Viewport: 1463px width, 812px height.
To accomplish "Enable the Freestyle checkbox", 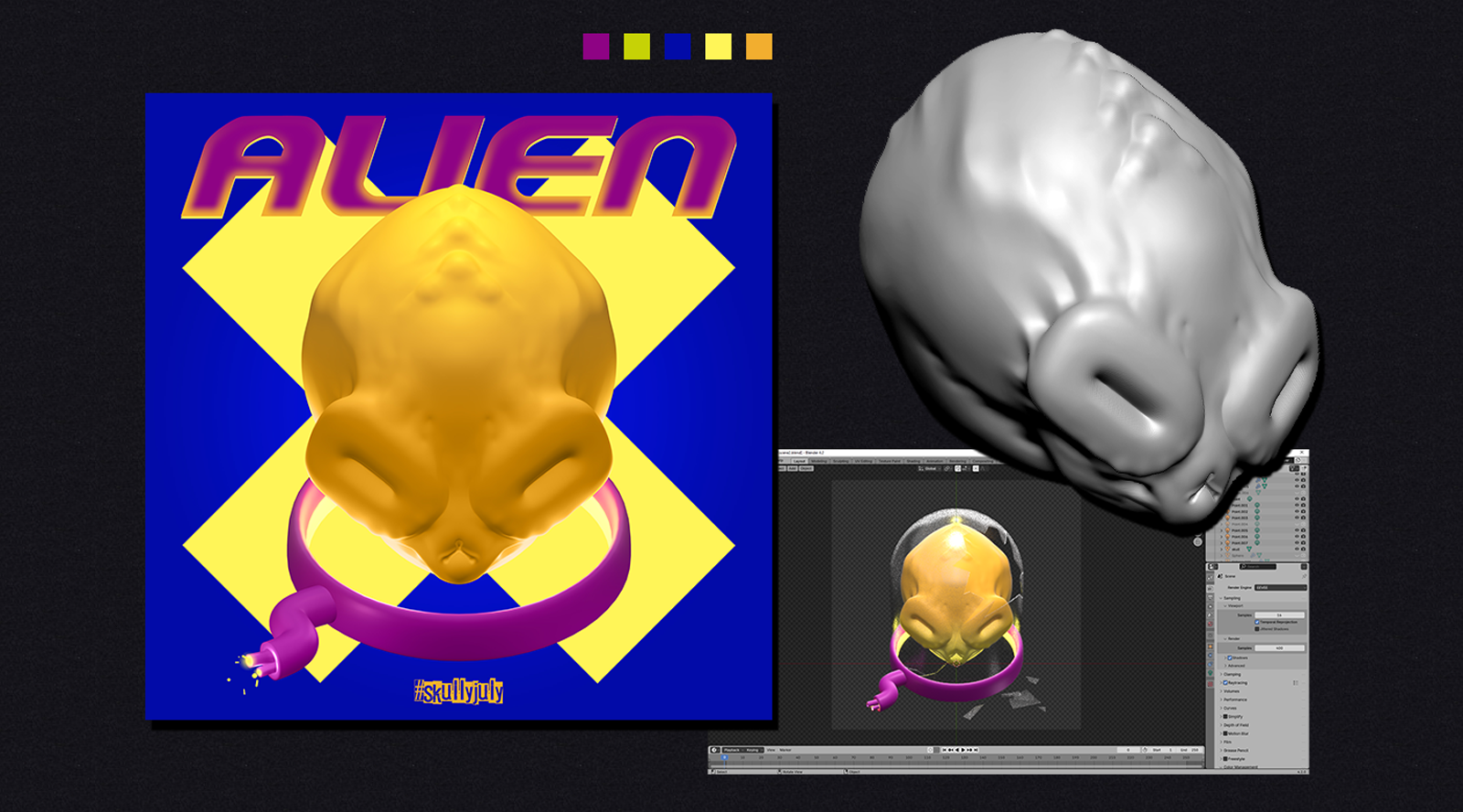I will click(1226, 759).
